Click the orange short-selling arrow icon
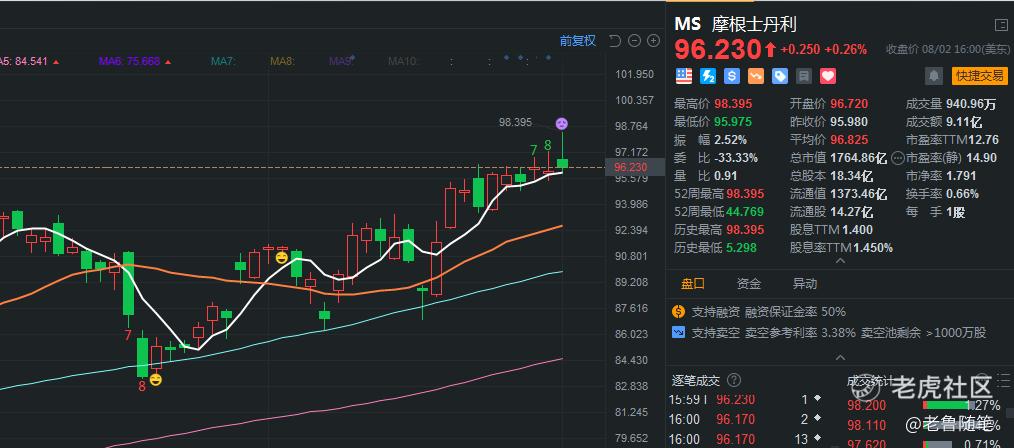 (756, 76)
